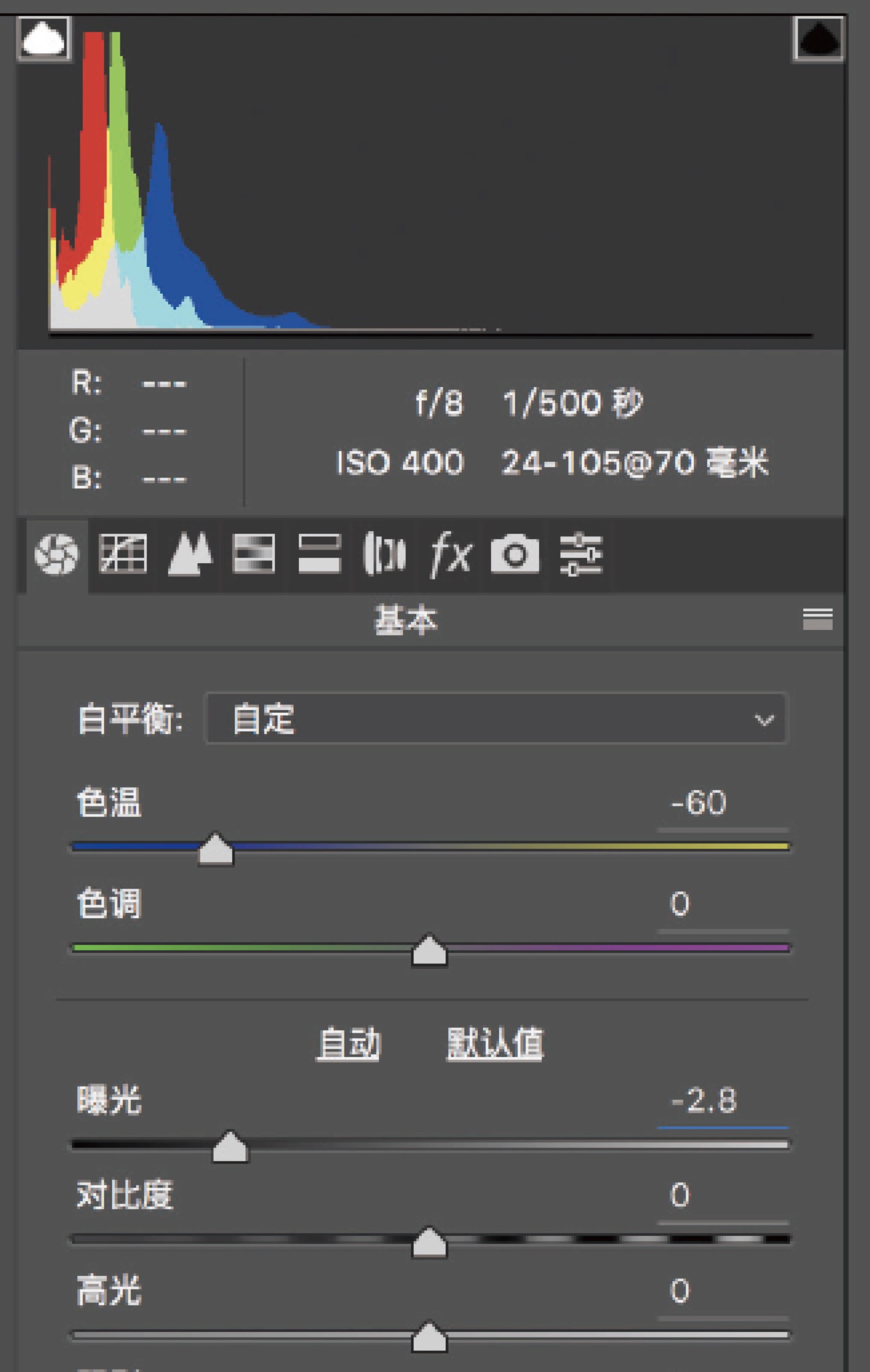This screenshot has height=1372, width=870.
Task: Open the 基本 panel options menu
Action: [817, 619]
